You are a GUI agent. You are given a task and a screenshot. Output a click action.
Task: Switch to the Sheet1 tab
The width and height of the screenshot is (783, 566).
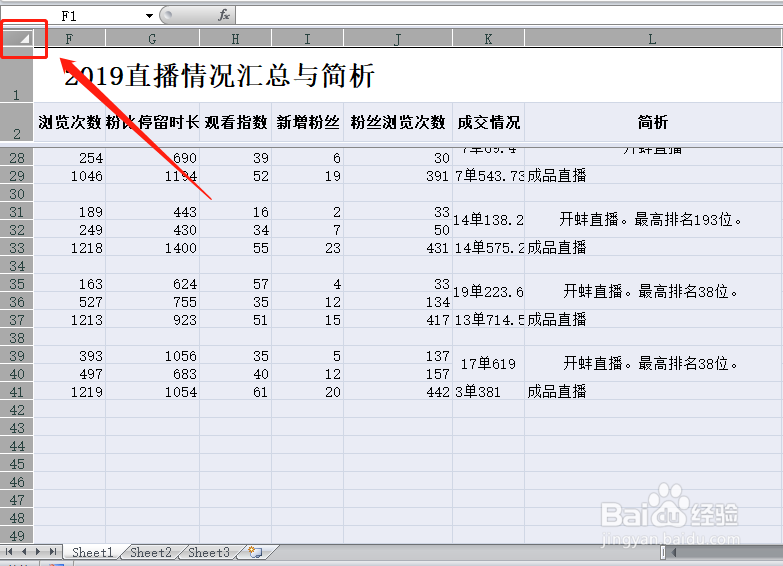(x=92, y=552)
